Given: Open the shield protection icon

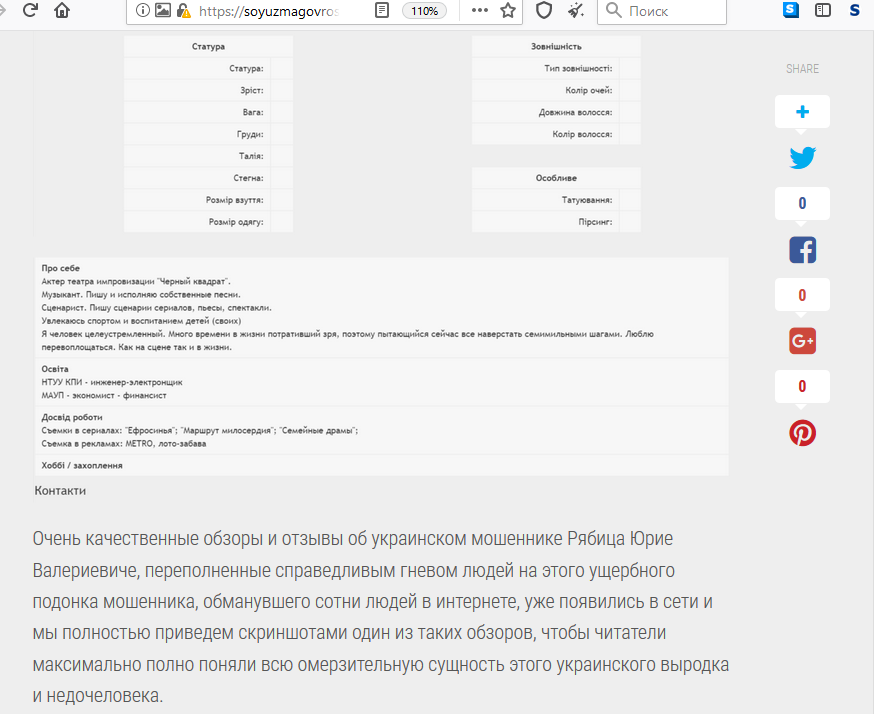Looking at the screenshot, I should [544, 11].
